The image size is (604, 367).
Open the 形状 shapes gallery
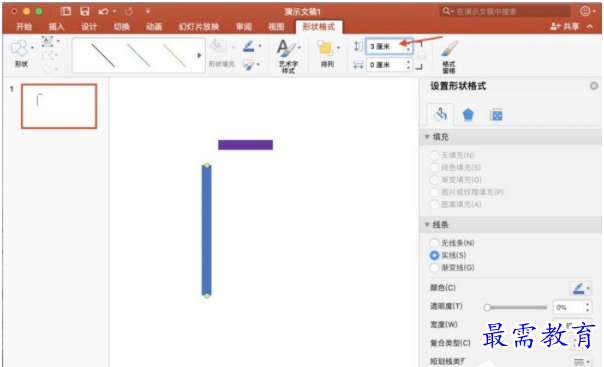[21, 53]
